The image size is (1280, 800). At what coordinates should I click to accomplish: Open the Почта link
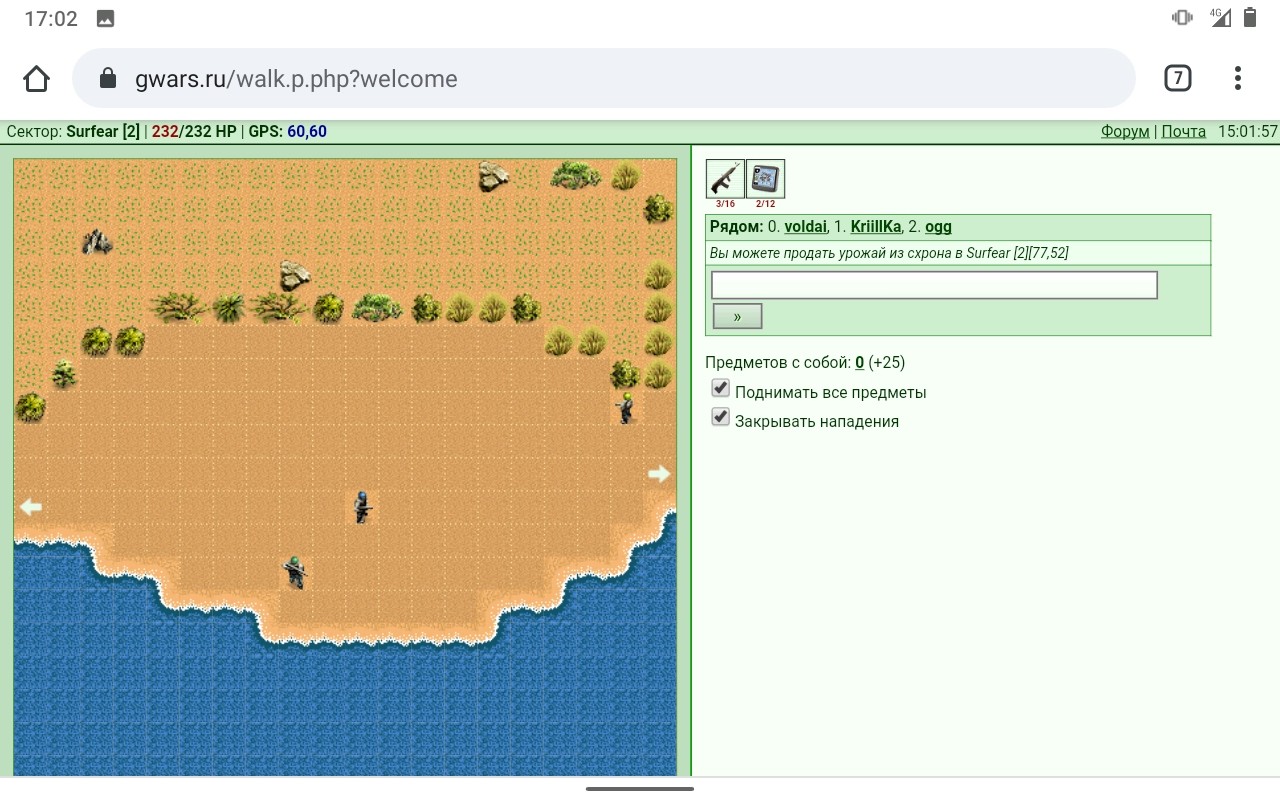click(x=1184, y=131)
